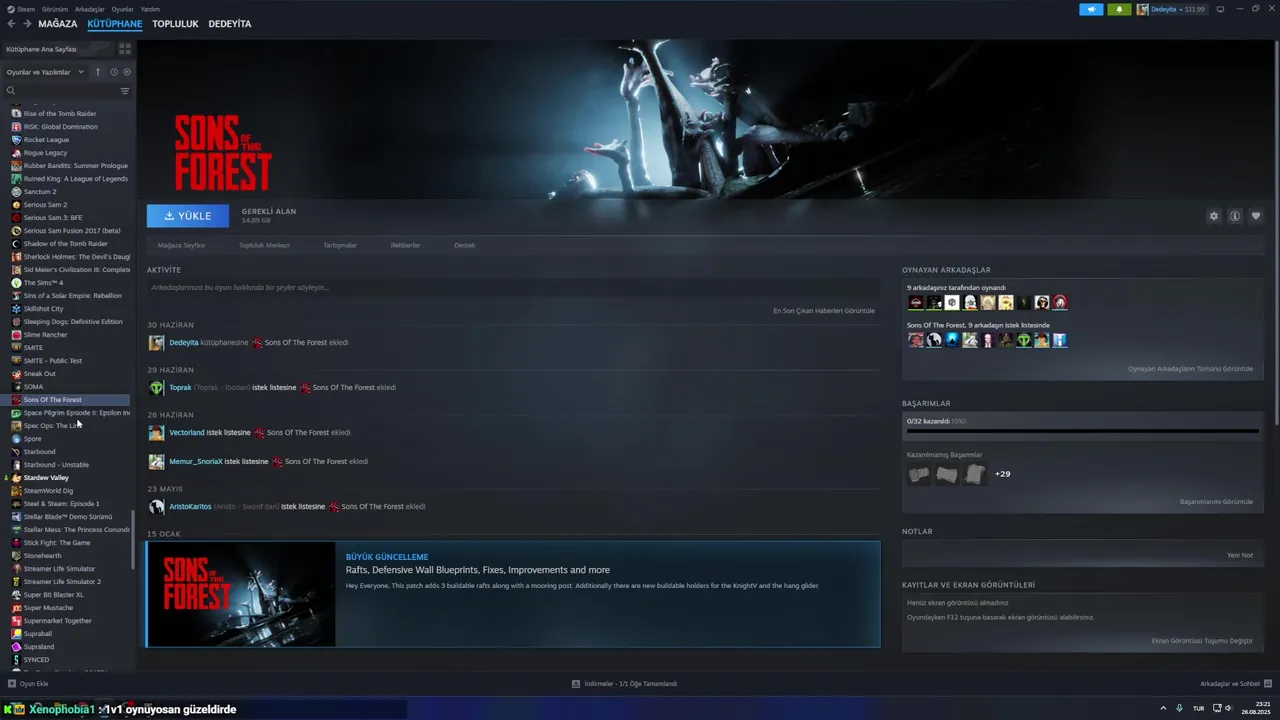1280x720 pixels.
Task: Open Friends and Chat panel
Action: (x=1235, y=684)
